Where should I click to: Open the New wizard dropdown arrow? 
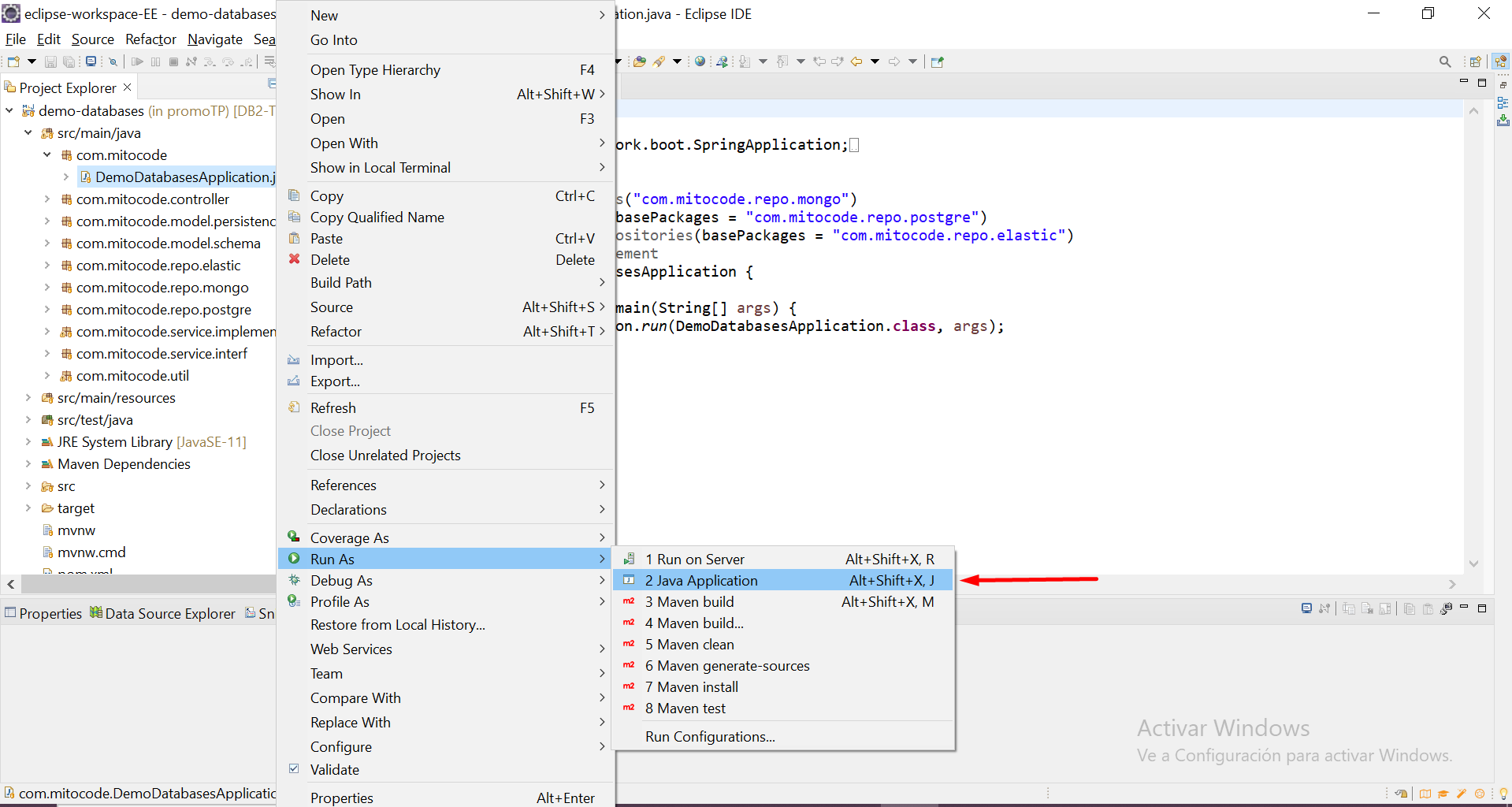(32, 61)
